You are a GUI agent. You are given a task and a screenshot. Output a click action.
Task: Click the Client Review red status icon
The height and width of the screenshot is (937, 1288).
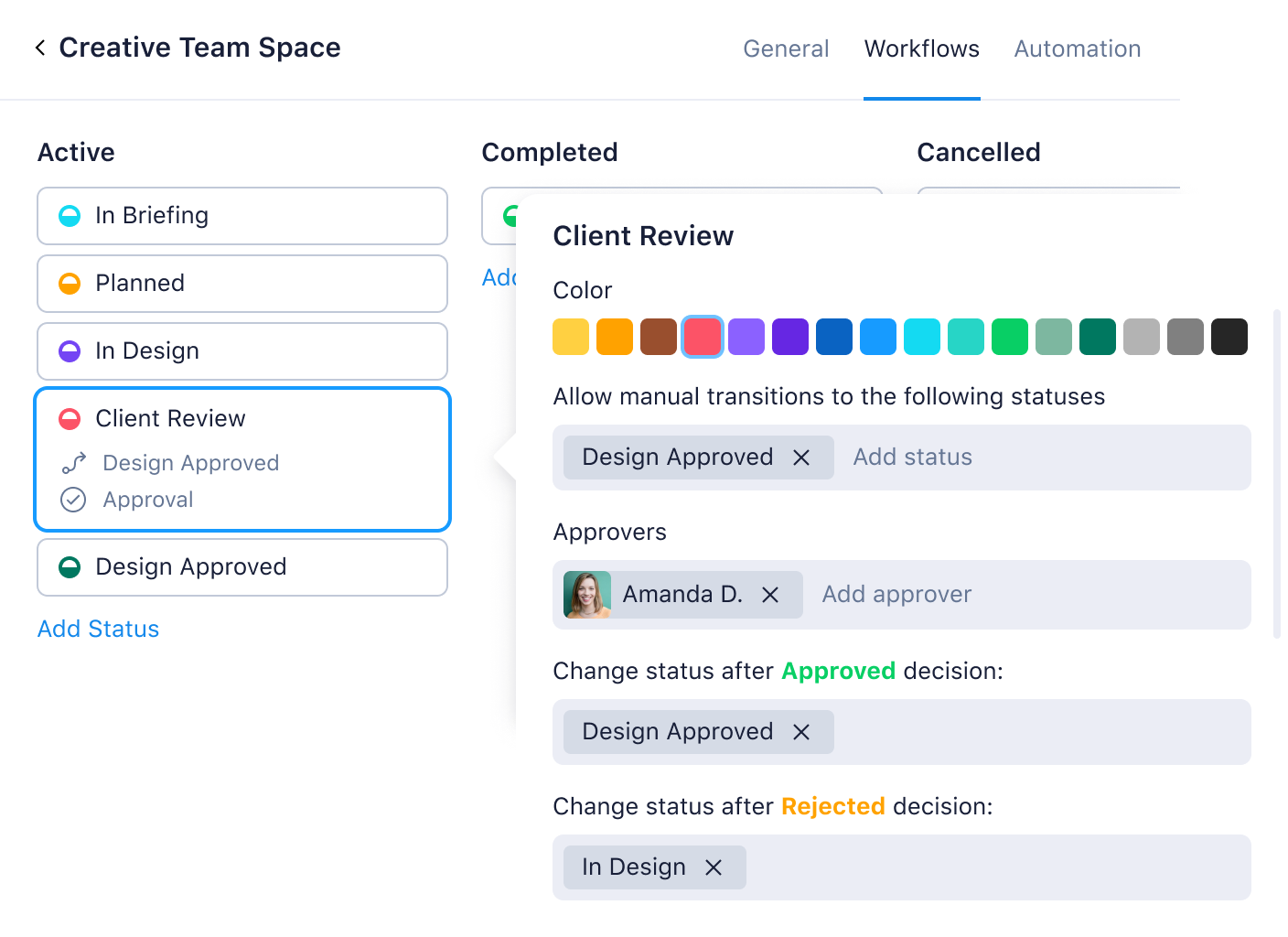click(72, 418)
